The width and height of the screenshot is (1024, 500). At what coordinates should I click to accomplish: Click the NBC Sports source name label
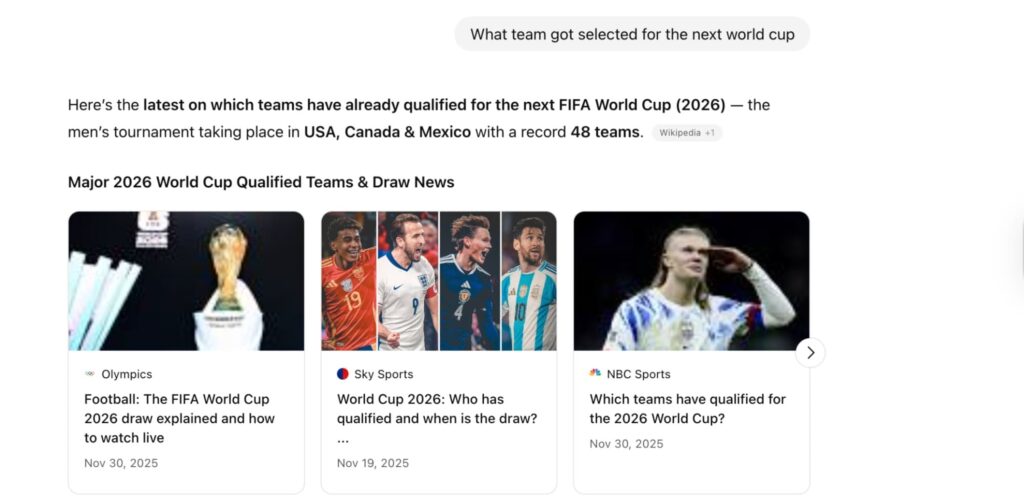(x=639, y=374)
